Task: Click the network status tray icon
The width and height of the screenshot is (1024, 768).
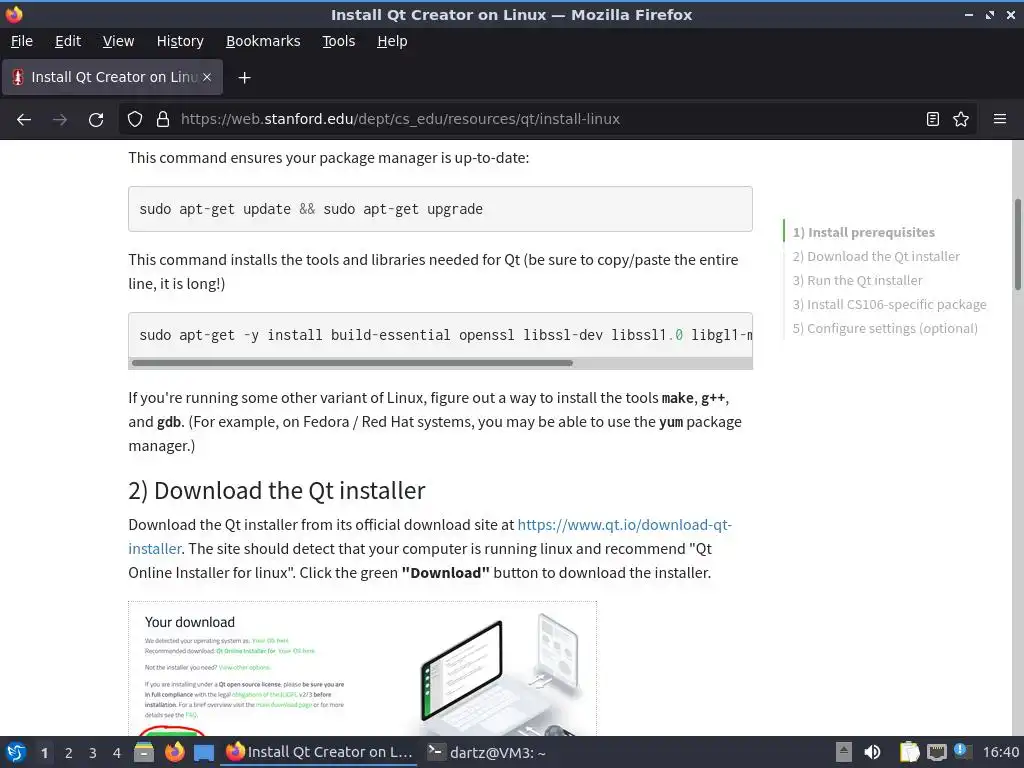Action: tap(936, 752)
